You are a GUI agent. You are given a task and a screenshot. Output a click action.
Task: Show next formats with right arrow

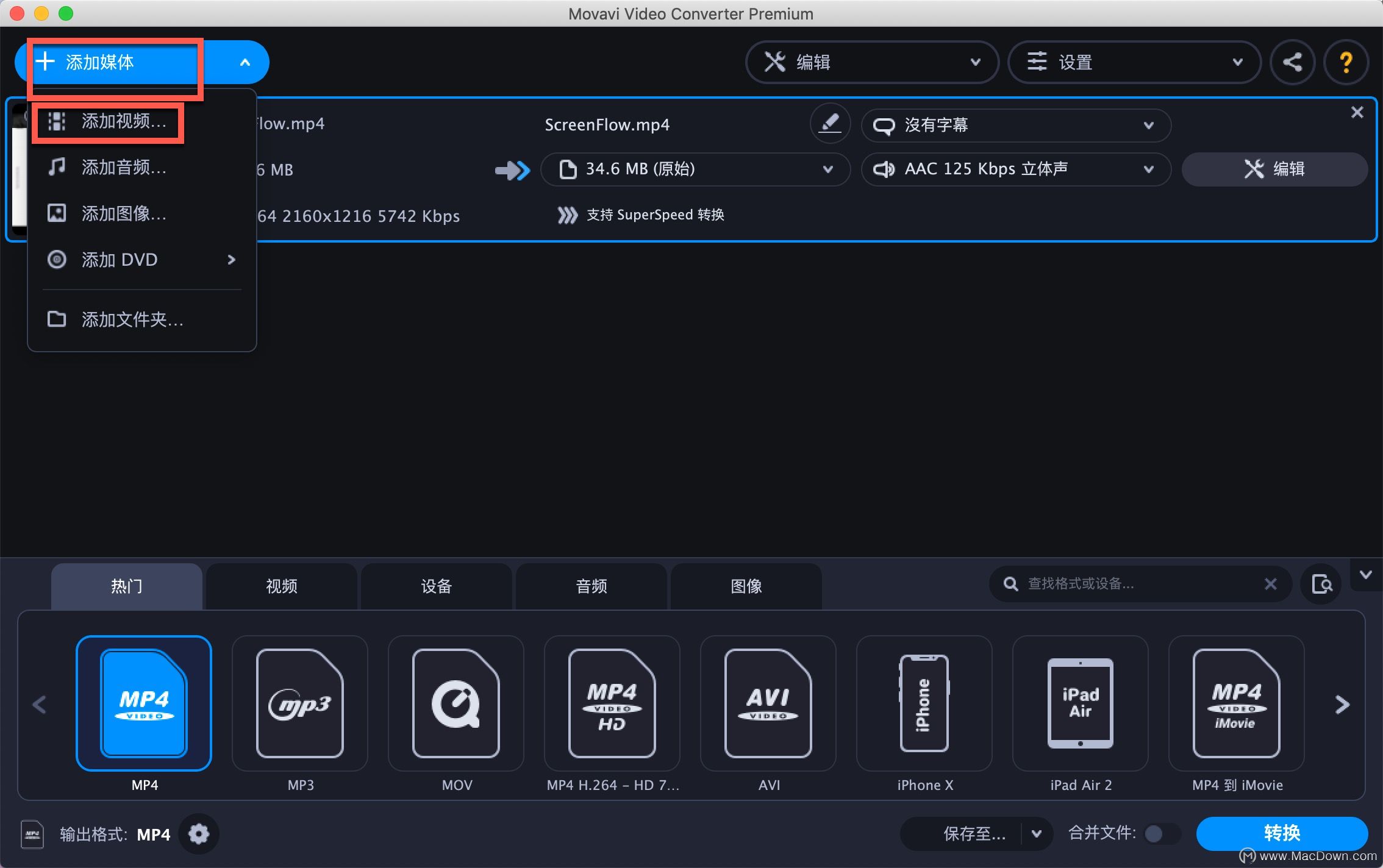1342,705
